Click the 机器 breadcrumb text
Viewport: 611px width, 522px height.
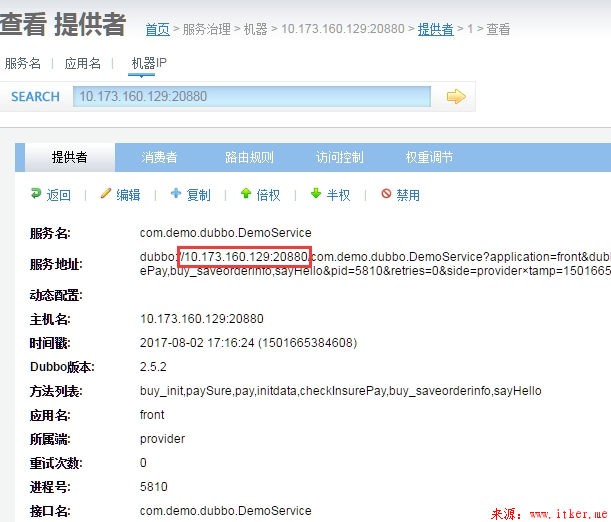(x=256, y=29)
